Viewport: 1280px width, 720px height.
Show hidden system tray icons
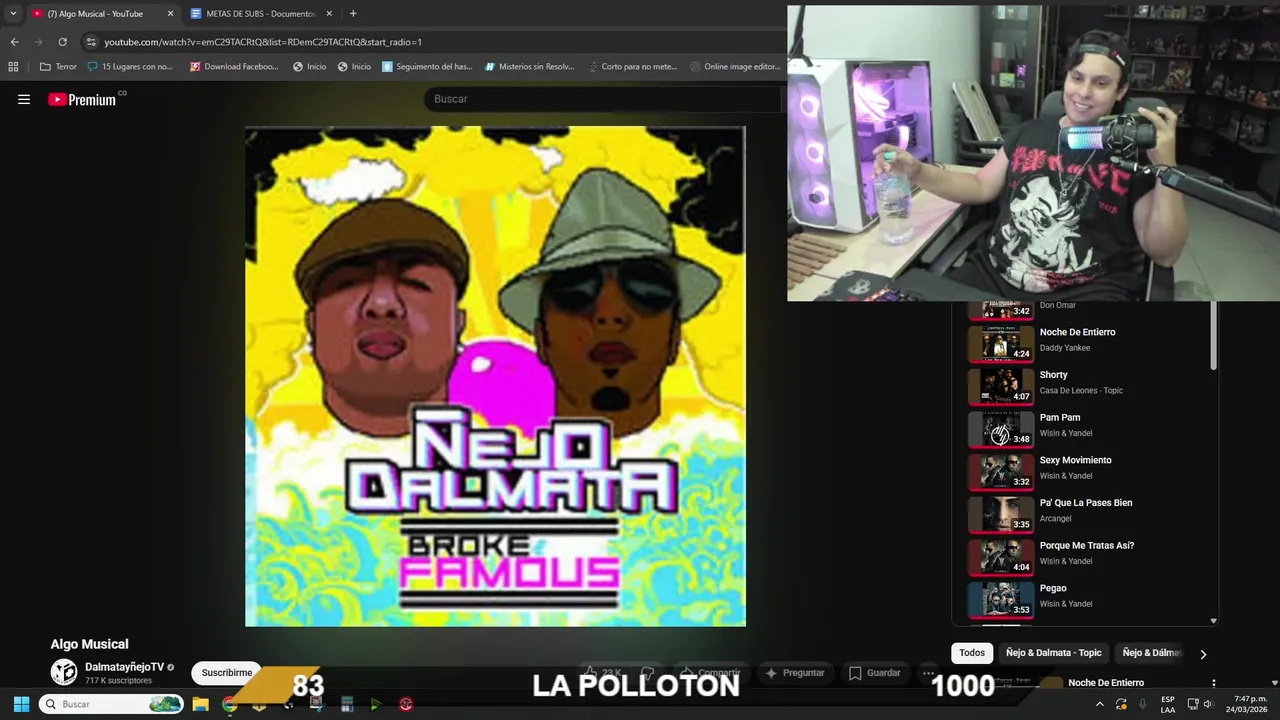(1099, 704)
